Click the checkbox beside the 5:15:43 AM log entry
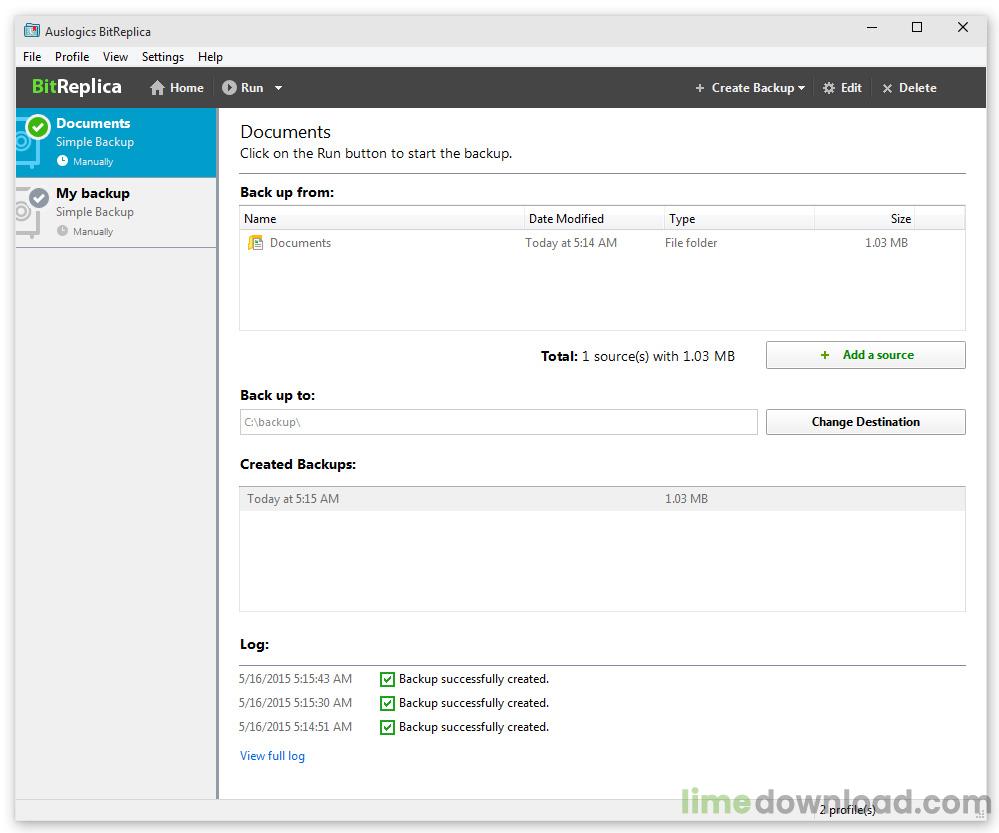This screenshot has width=999, height=833. (388, 679)
